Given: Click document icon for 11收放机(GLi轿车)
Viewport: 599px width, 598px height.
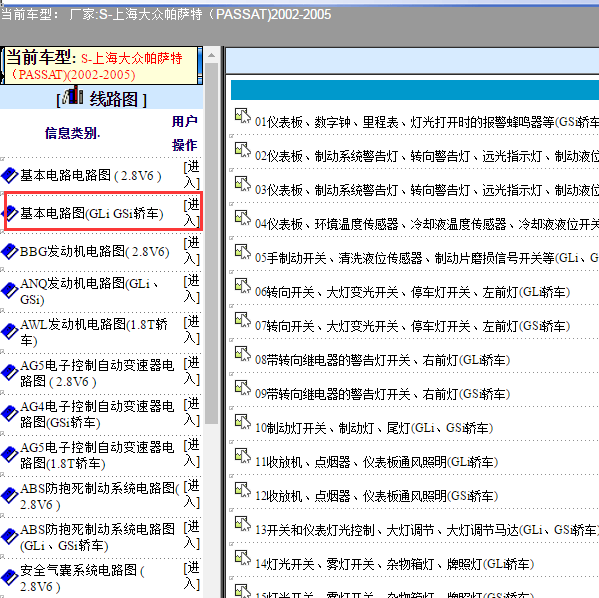Looking at the screenshot, I should (x=243, y=456).
